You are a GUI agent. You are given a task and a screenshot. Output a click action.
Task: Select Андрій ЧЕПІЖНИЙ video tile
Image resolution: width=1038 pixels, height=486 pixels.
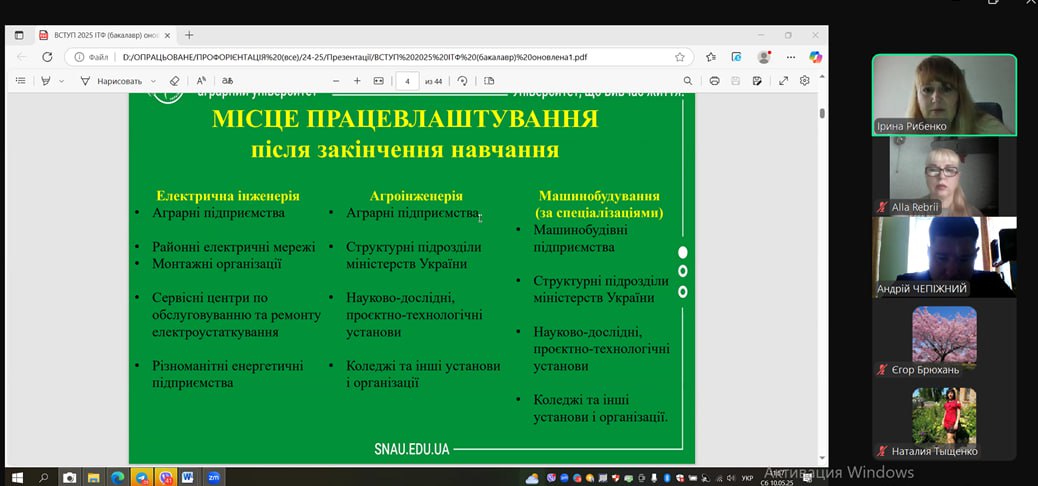(x=944, y=257)
